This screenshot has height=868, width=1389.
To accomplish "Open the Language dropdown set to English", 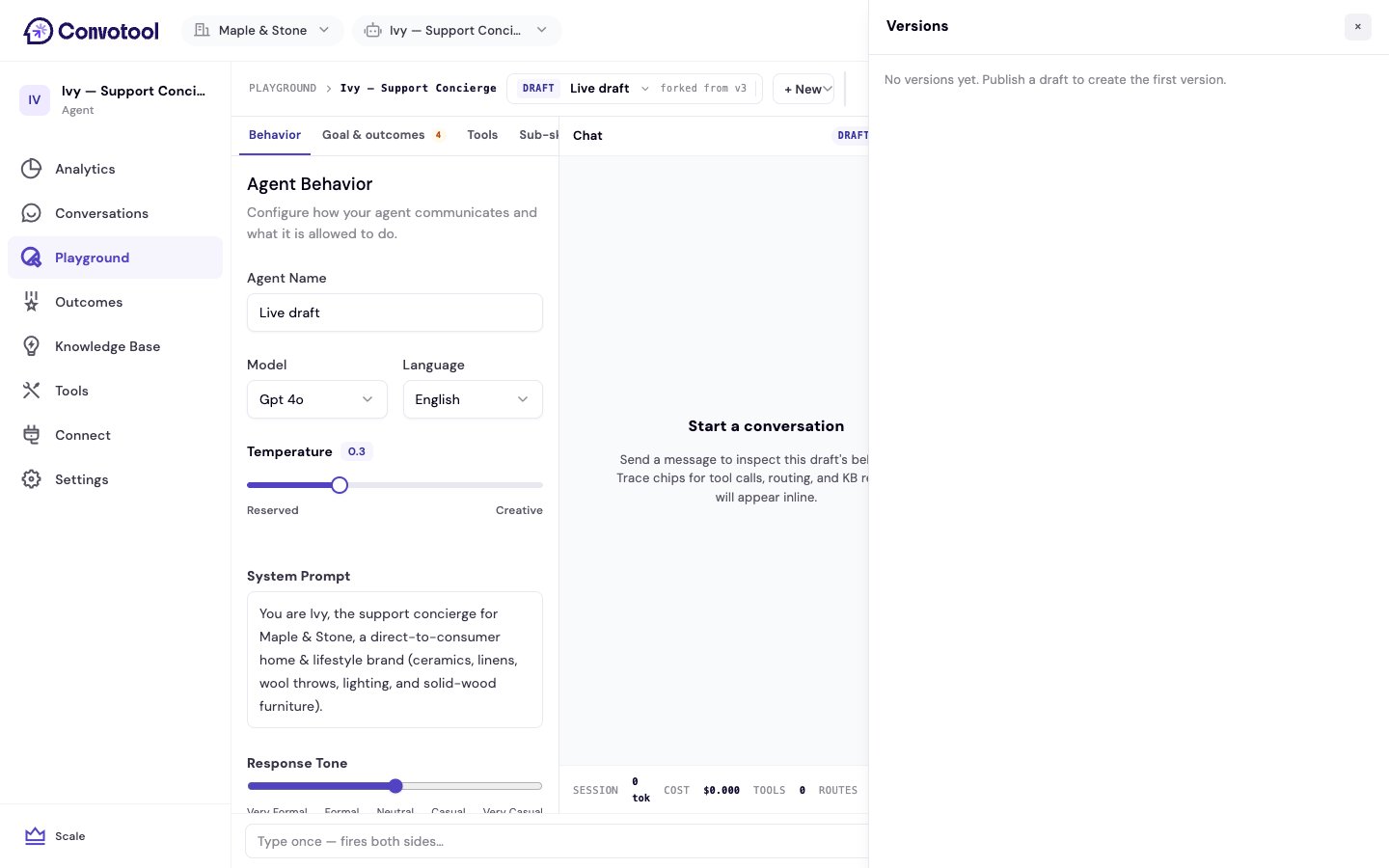I will click(473, 399).
